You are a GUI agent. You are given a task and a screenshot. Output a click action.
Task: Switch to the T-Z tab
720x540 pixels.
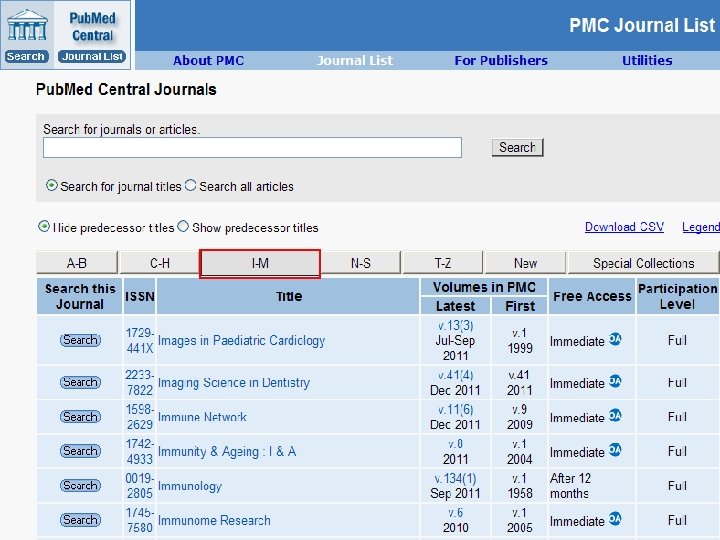(x=443, y=263)
